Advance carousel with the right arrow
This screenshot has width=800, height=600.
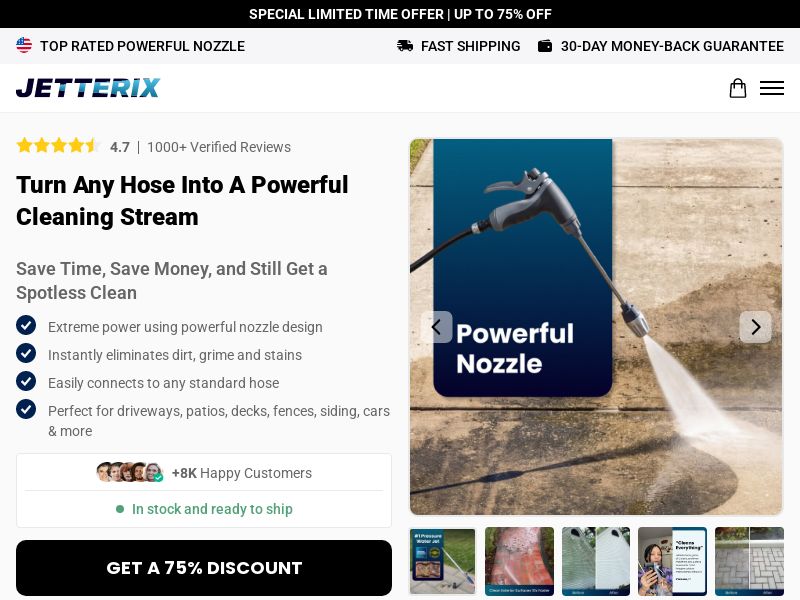756,327
